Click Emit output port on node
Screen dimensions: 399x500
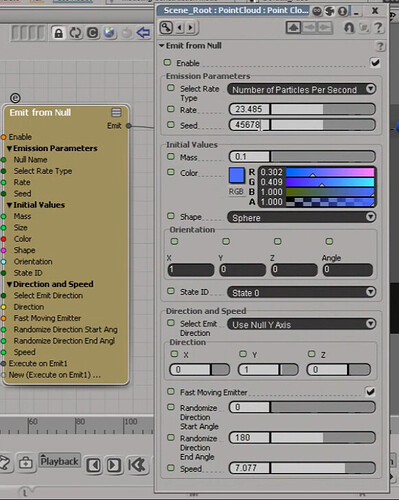tap(128, 126)
